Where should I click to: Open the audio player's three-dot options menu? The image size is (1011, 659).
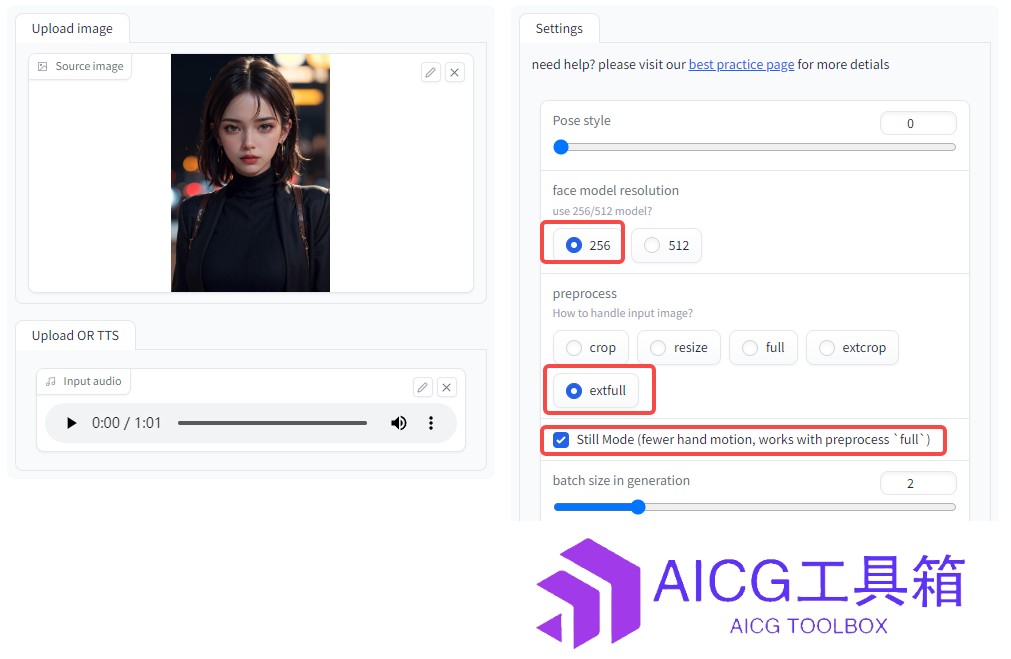[x=431, y=423]
